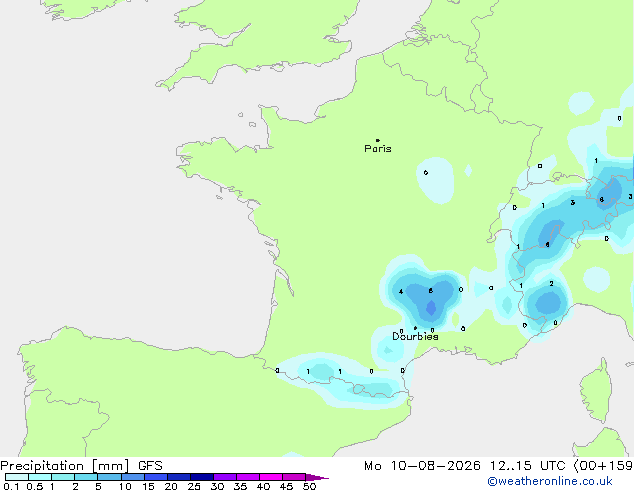Select the 40–45 mm magenta legend swatch
634x490 pixels.
point(271,477)
